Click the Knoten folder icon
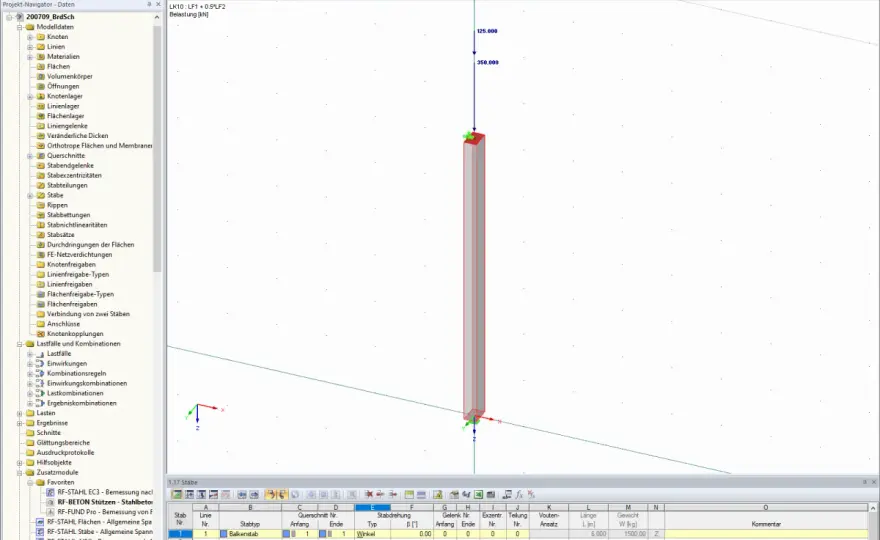The width and height of the screenshot is (880, 540). (x=40, y=37)
